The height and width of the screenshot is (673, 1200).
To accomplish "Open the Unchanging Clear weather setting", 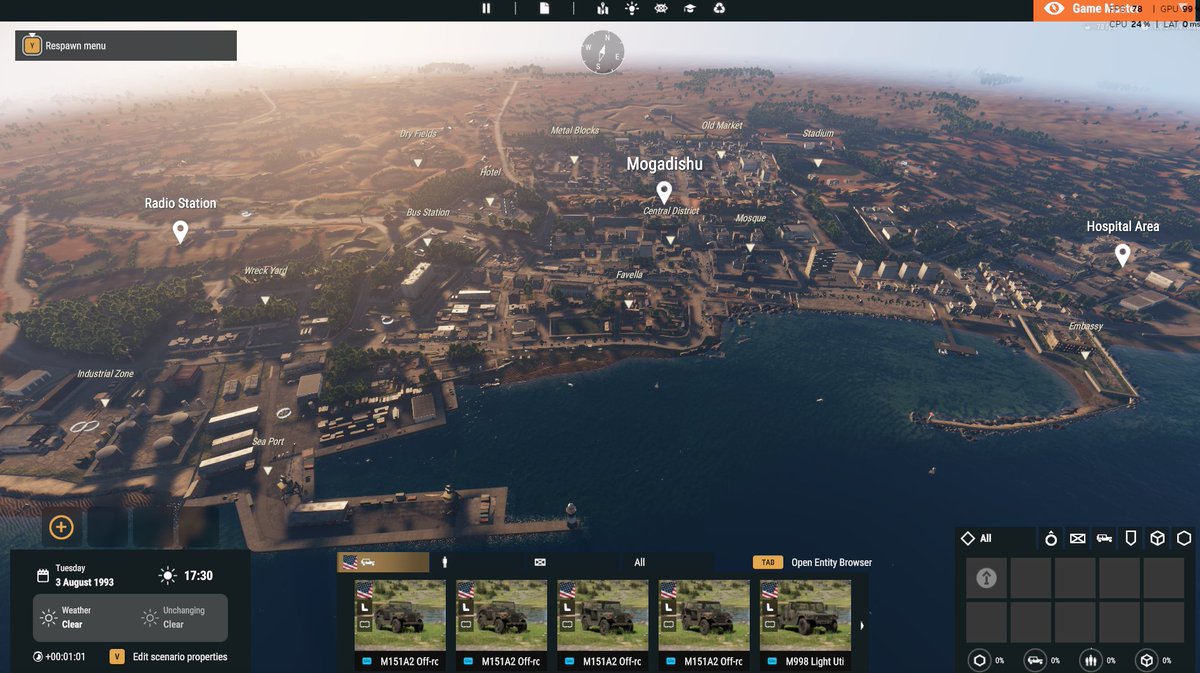I will click(x=172, y=617).
